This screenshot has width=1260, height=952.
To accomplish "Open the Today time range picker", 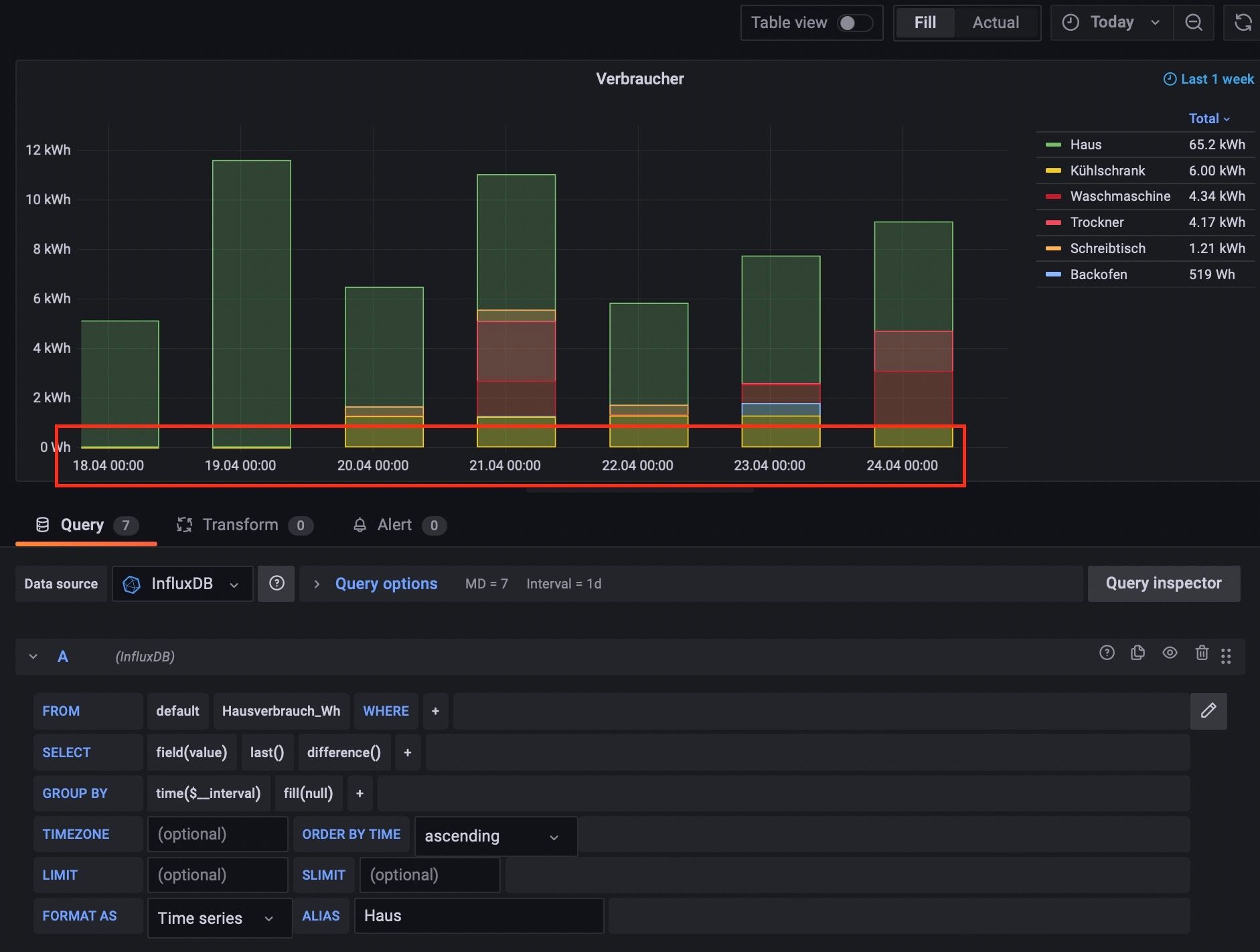I will click(1111, 23).
